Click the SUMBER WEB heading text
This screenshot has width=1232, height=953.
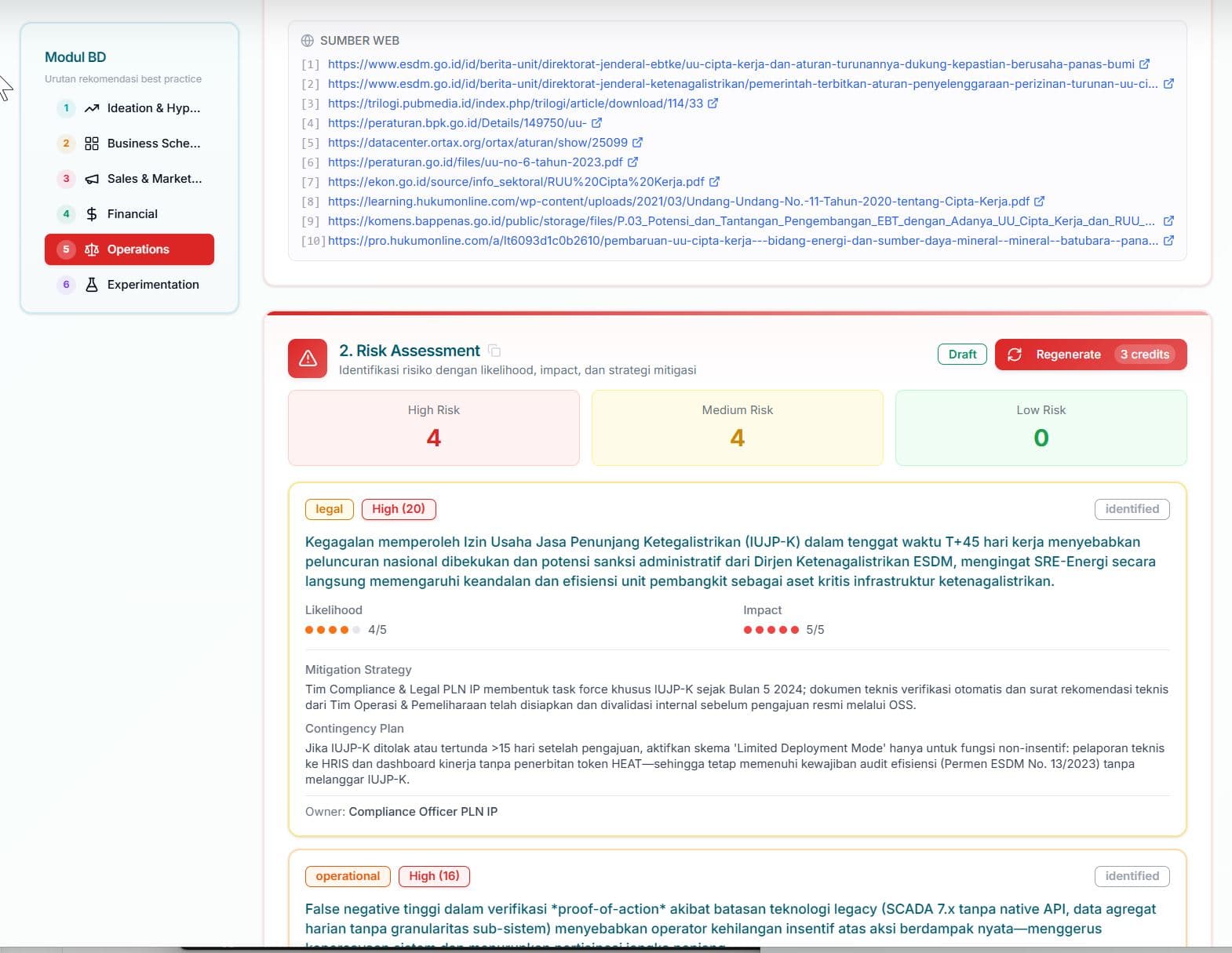(359, 41)
